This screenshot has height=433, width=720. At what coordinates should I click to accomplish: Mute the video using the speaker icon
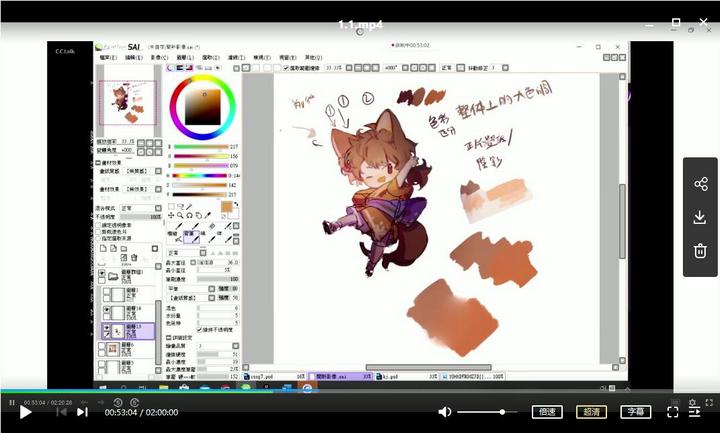444,412
